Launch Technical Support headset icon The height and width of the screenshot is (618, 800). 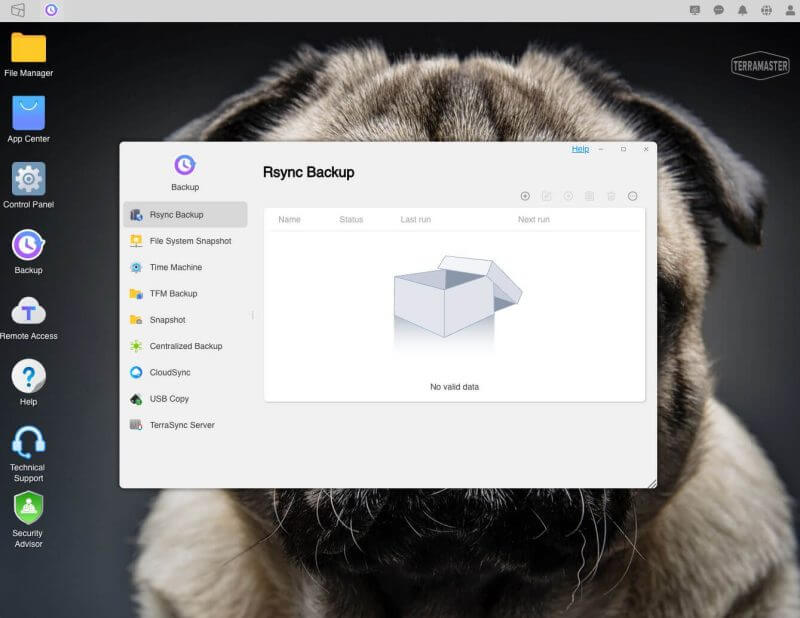[x=29, y=442]
